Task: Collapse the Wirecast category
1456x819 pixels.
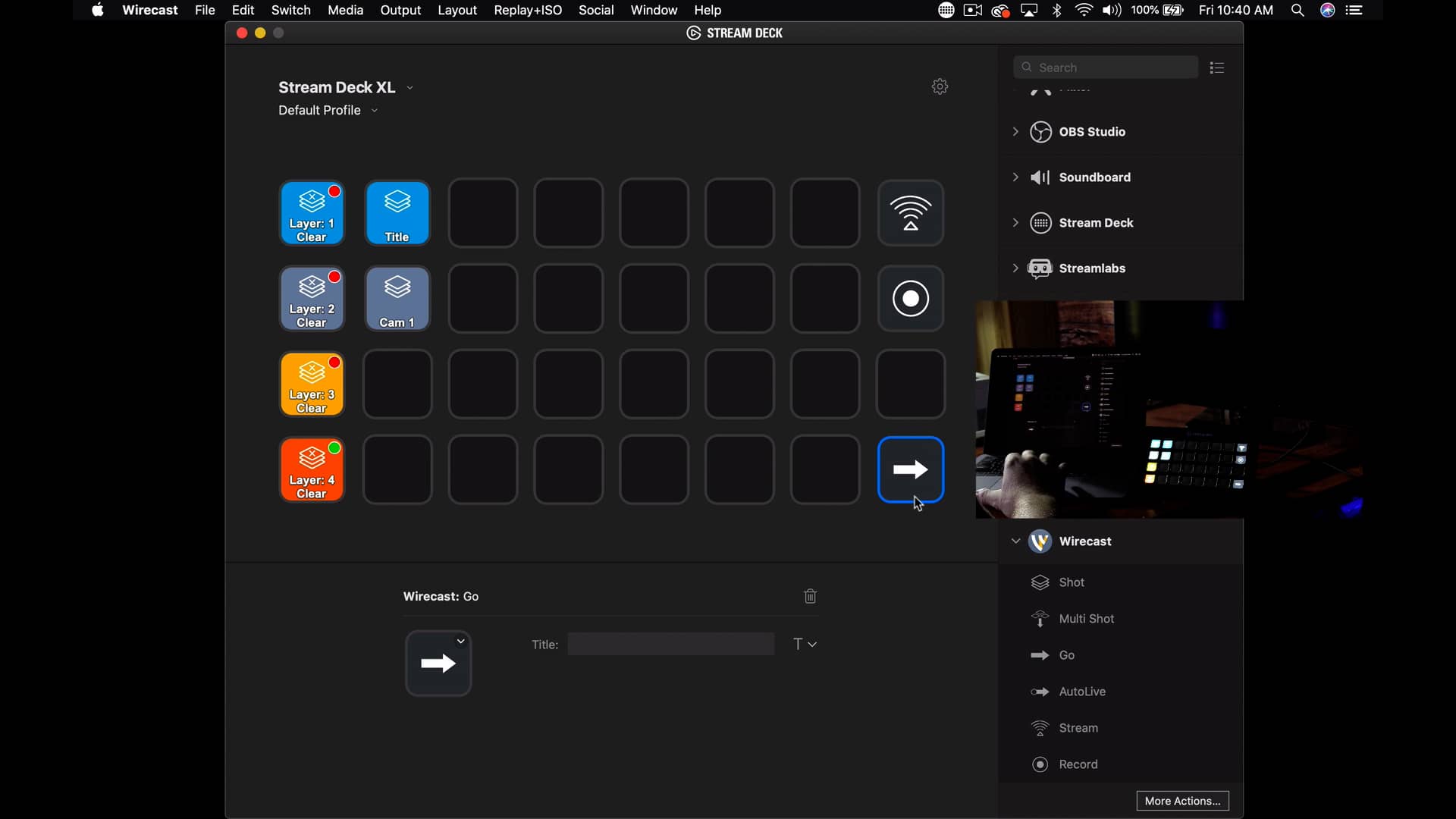Action: pyautogui.click(x=1015, y=541)
